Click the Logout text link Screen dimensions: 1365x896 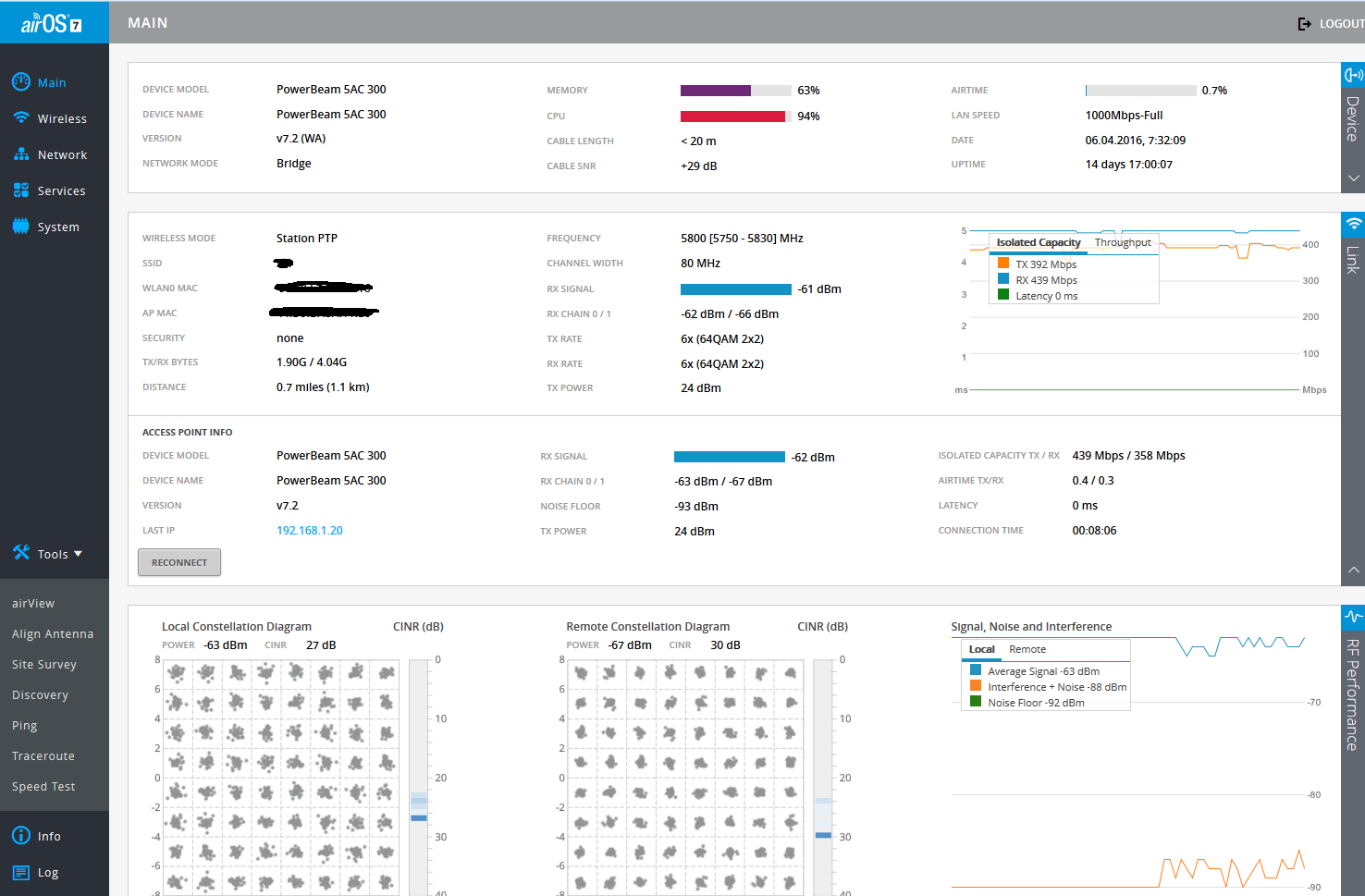[x=1341, y=23]
